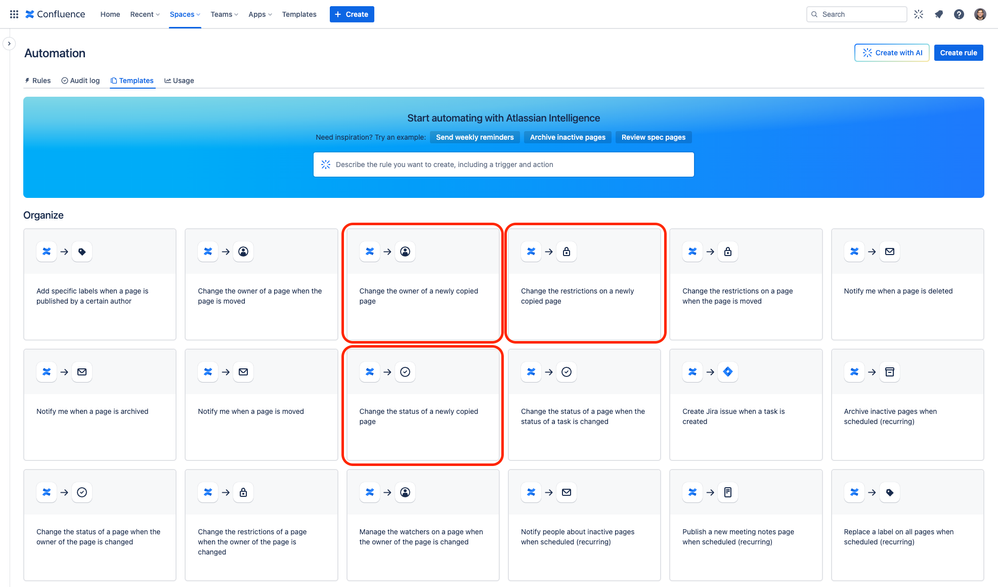Switch to the Audit log tab
The width and height of the screenshot is (998, 587).
(x=81, y=81)
